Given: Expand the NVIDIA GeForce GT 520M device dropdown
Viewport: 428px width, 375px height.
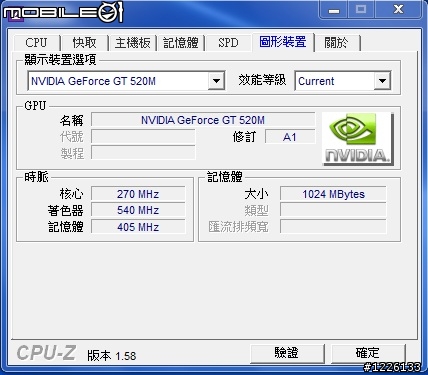Looking at the screenshot, I should tap(216, 81).
